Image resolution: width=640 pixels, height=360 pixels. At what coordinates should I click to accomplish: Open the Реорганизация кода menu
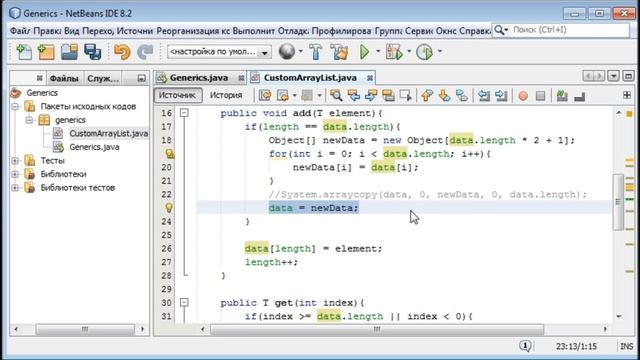point(193,31)
